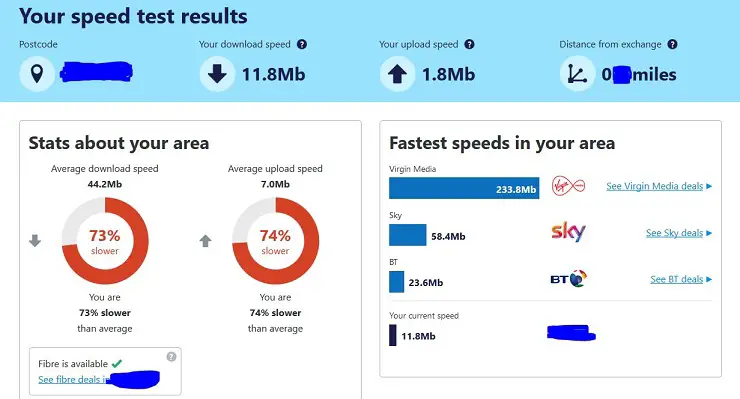Click the 74% slower upload donut chart
The height and width of the screenshot is (399, 740).
pyautogui.click(x=275, y=241)
